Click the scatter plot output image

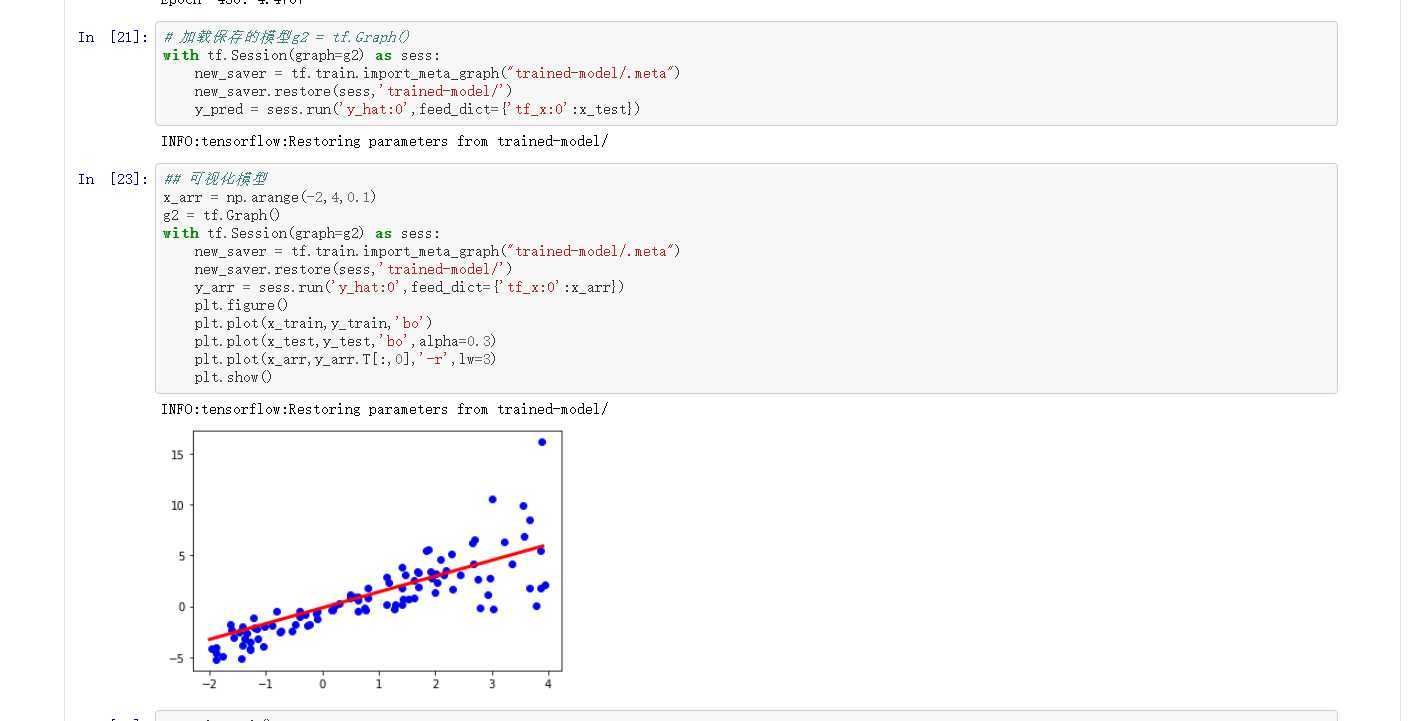377,551
